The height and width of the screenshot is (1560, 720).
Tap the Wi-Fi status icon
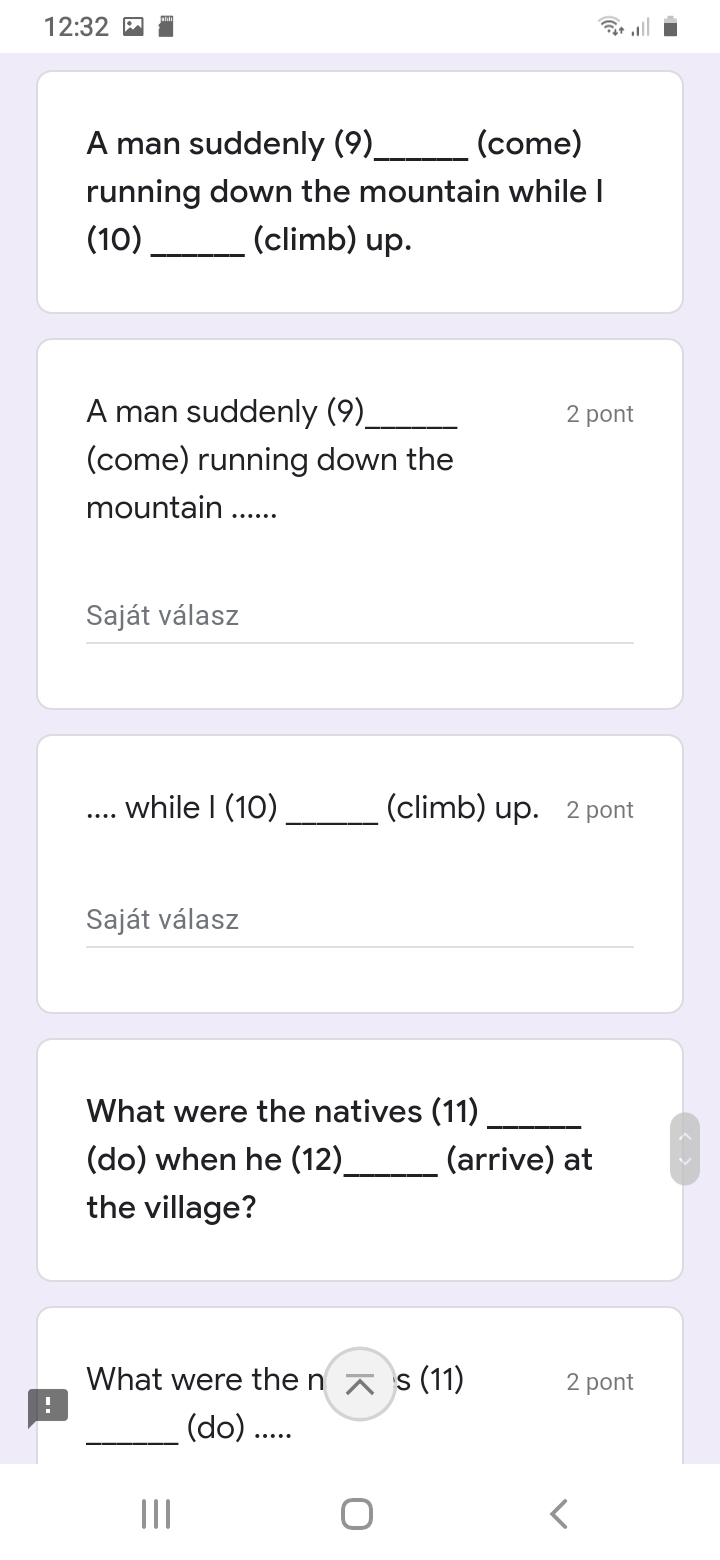pos(609,27)
